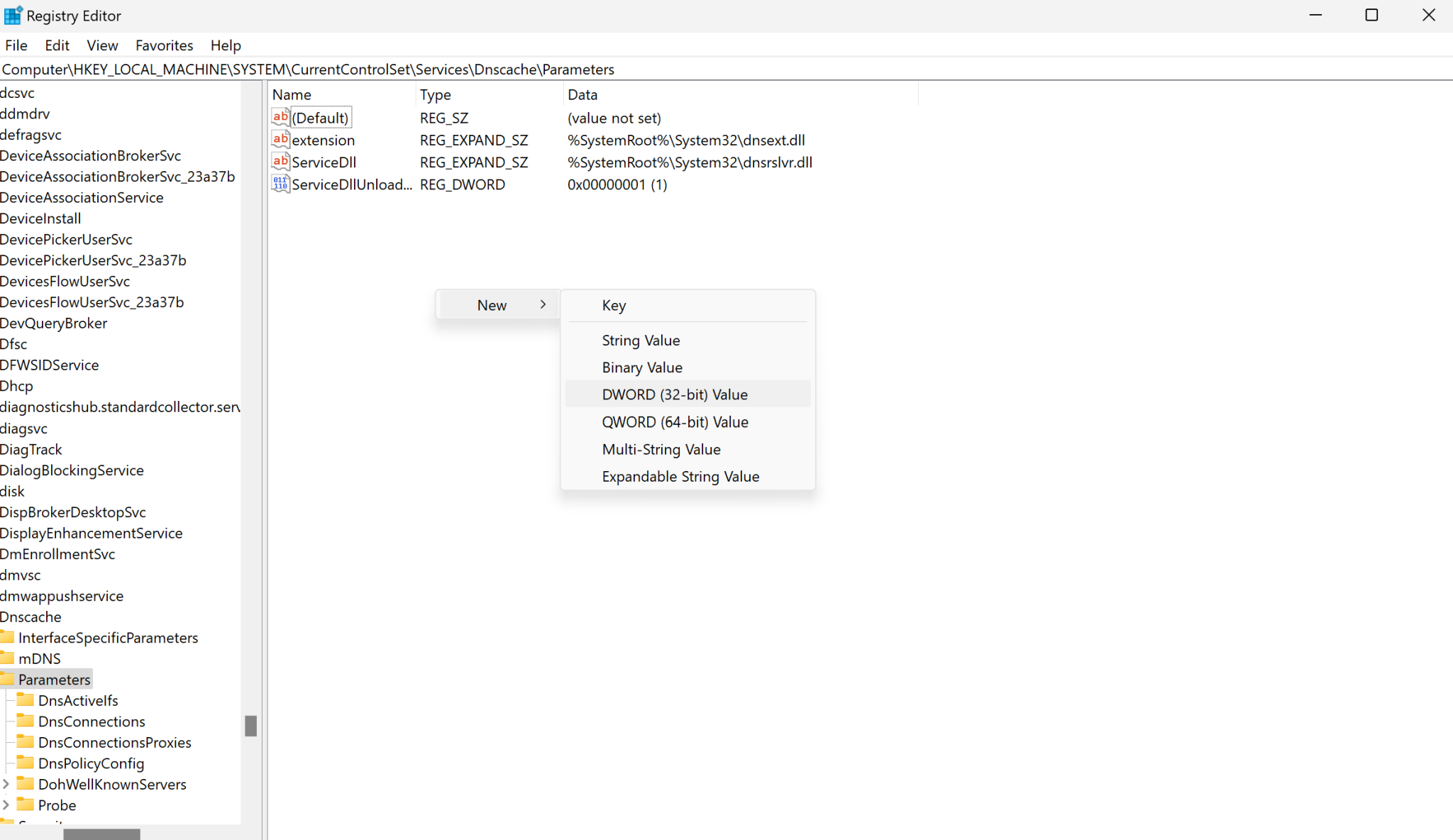The height and width of the screenshot is (840, 1453).
Task: Open the New submenu arrow
Action: pyautogui.click(x=543, y=304)
